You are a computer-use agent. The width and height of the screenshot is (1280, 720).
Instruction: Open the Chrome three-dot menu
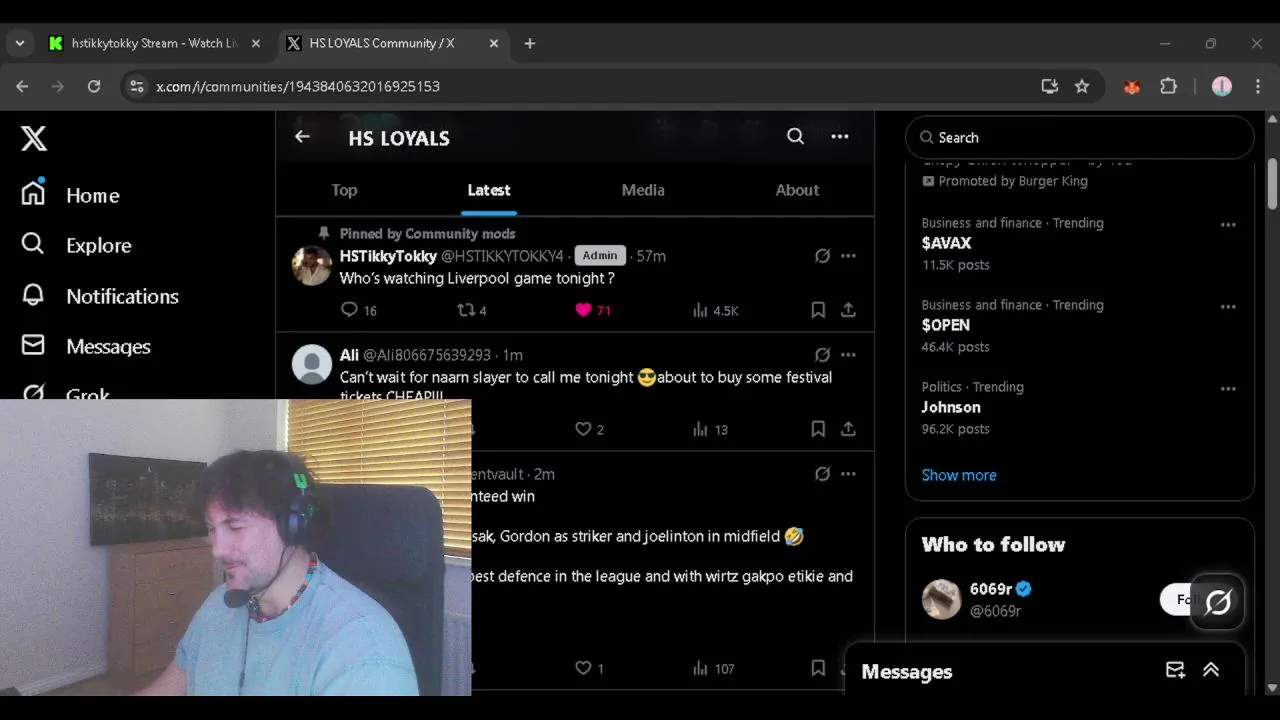tap(1258, 86)
